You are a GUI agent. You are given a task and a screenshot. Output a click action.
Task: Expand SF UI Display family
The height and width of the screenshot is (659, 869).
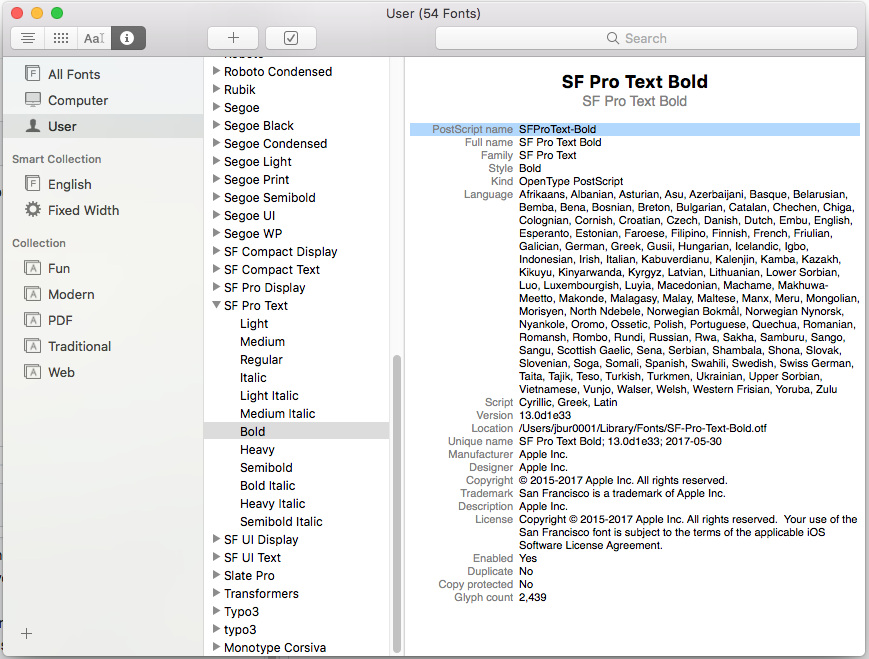tap(217, 539)
